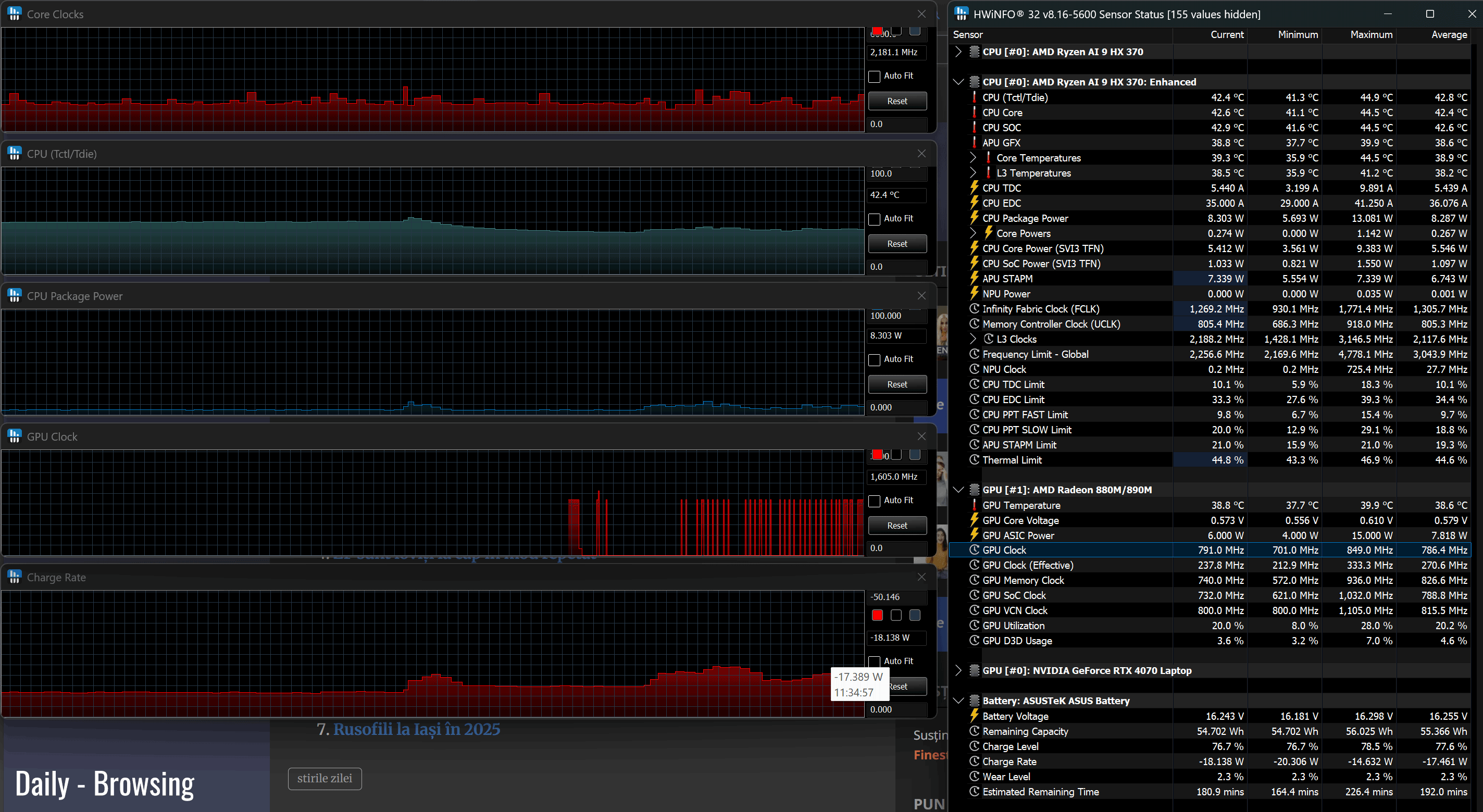Reset the CPU (Tctl/Tdie) graph
The image size is (1483, 812).
tap(897, 244)
